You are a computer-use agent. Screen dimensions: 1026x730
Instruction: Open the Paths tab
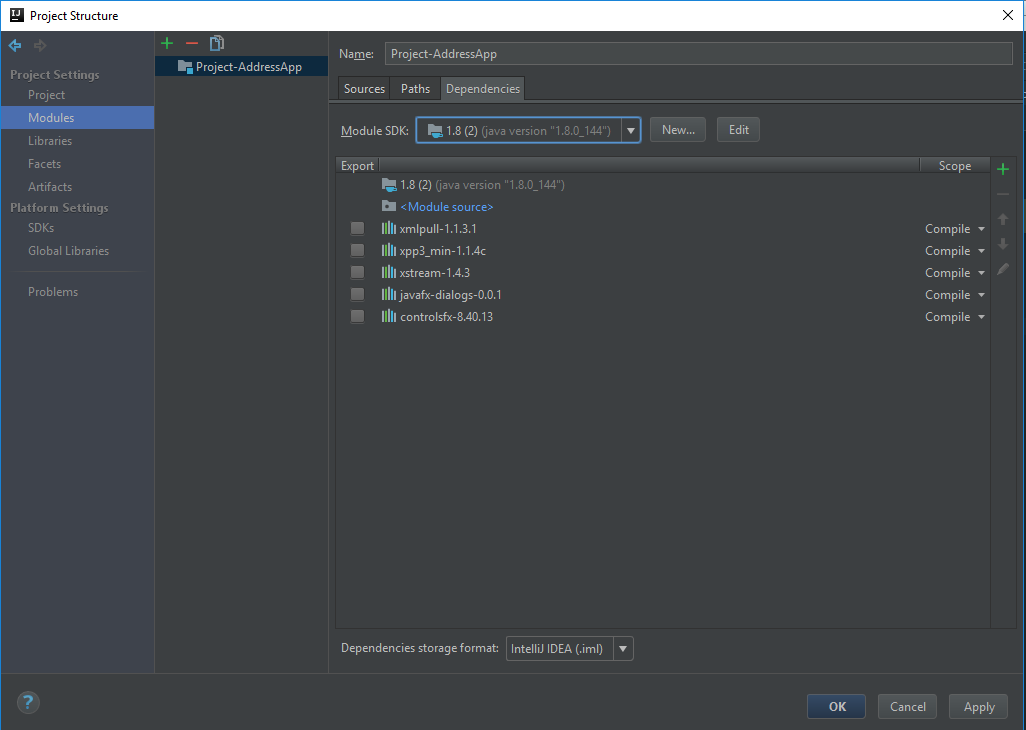(414, 88)
